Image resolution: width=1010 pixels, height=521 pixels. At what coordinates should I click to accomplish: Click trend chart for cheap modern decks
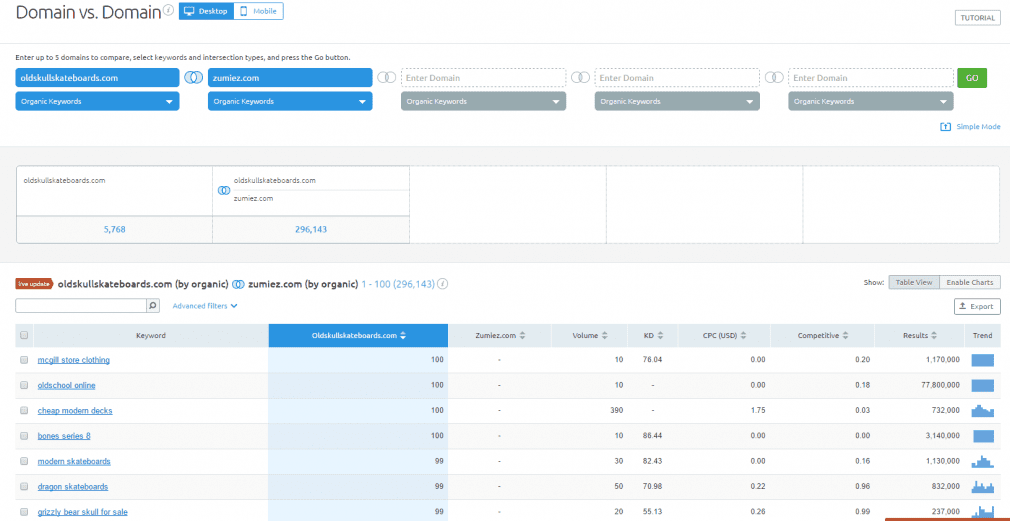pos(983,410)
